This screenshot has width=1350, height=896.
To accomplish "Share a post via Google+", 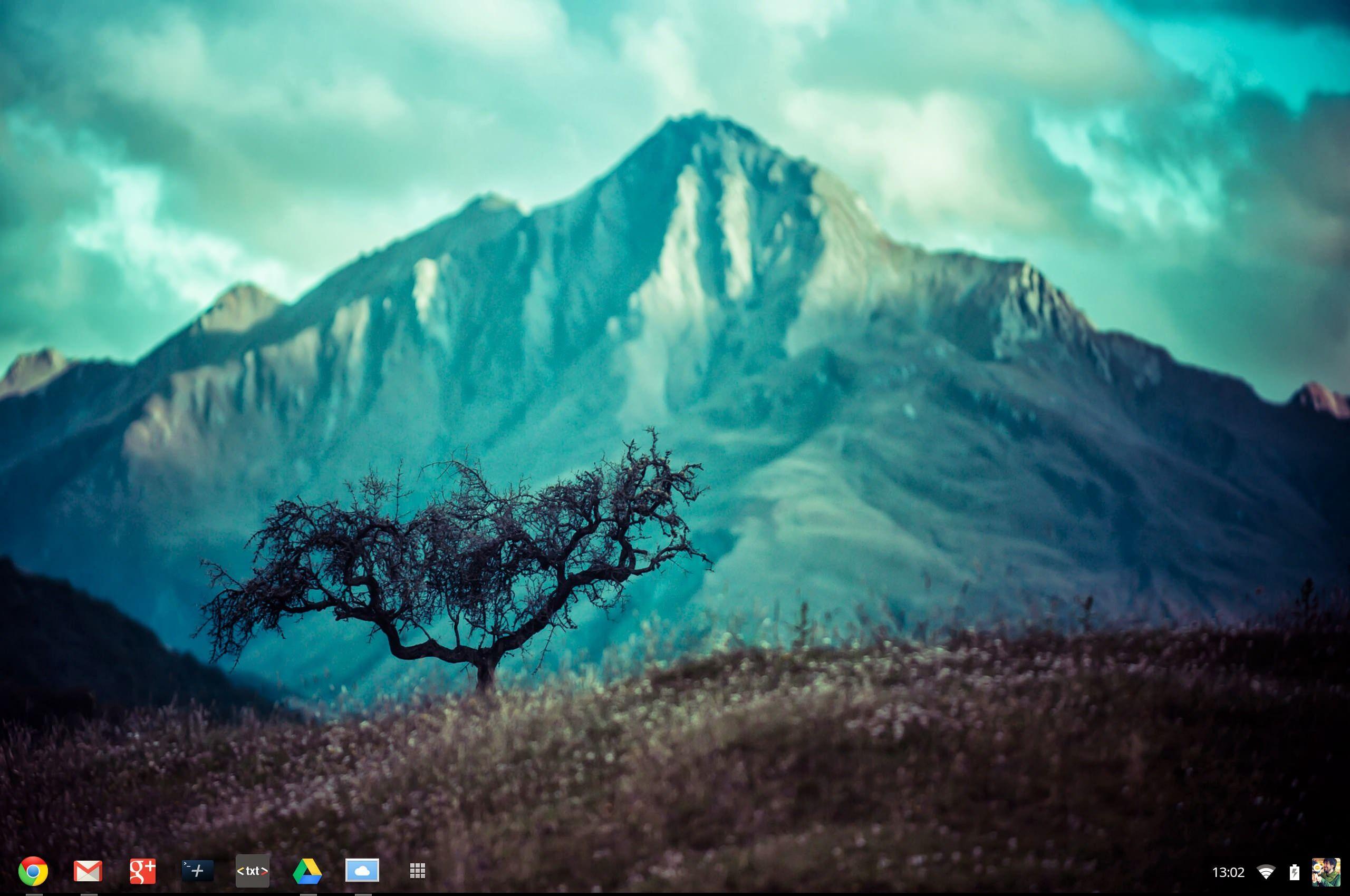I will (142, 872).
